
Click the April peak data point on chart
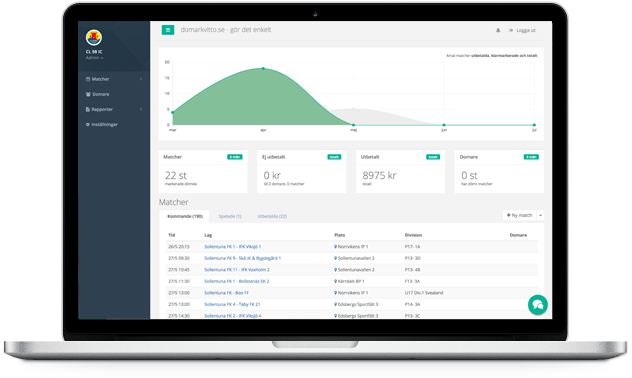pos(263,69)
